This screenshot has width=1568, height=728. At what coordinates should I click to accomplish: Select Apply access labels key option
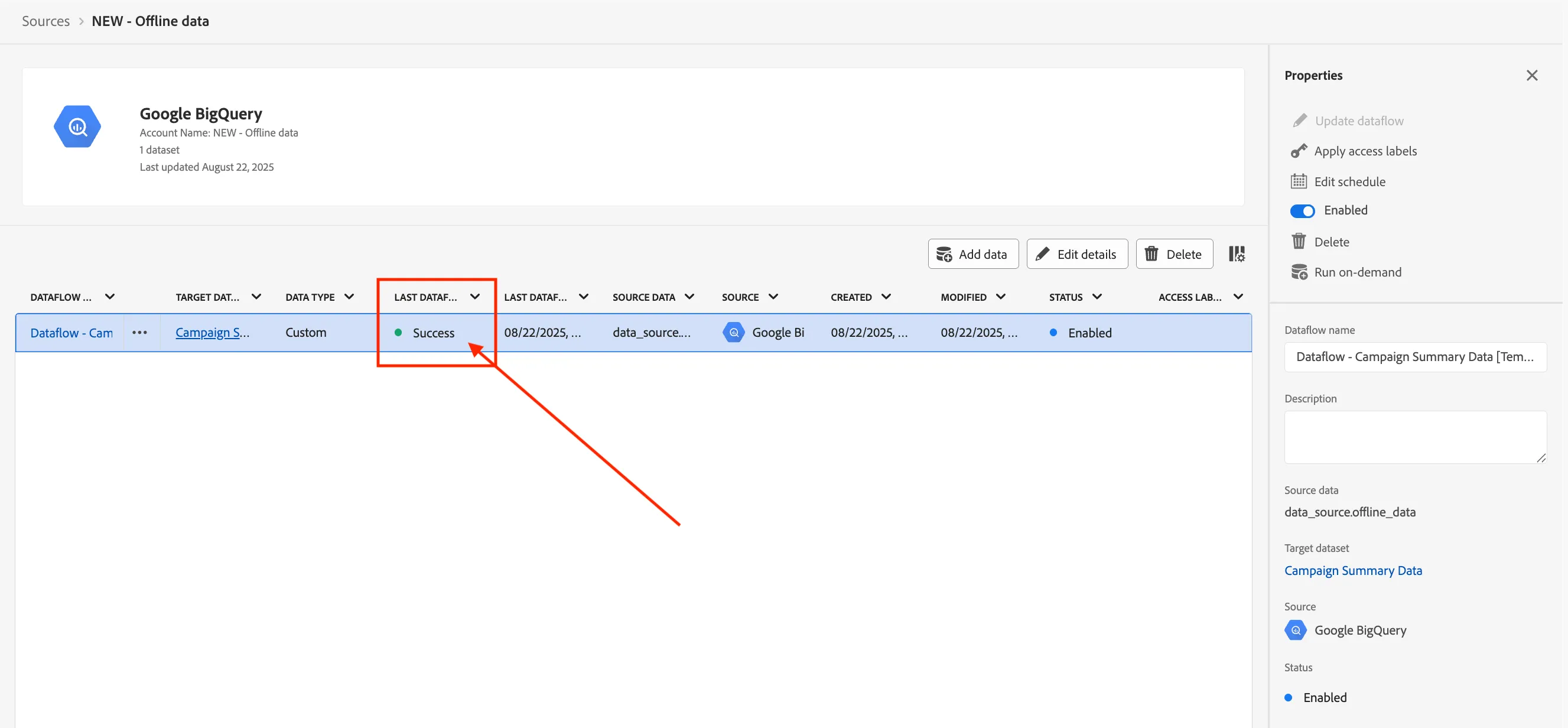(1354, 151)
